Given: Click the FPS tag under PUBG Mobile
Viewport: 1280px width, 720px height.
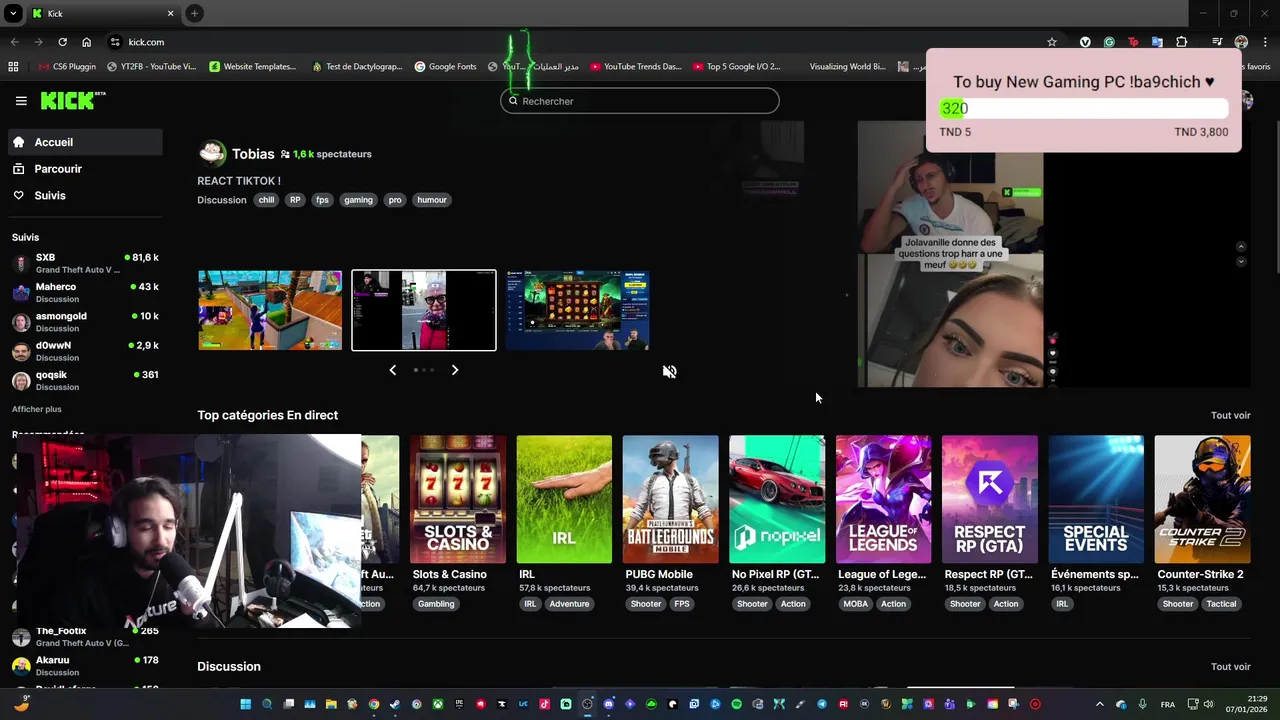Looking at the screenshot, I should pyautogui.click(x=682, y=604).
